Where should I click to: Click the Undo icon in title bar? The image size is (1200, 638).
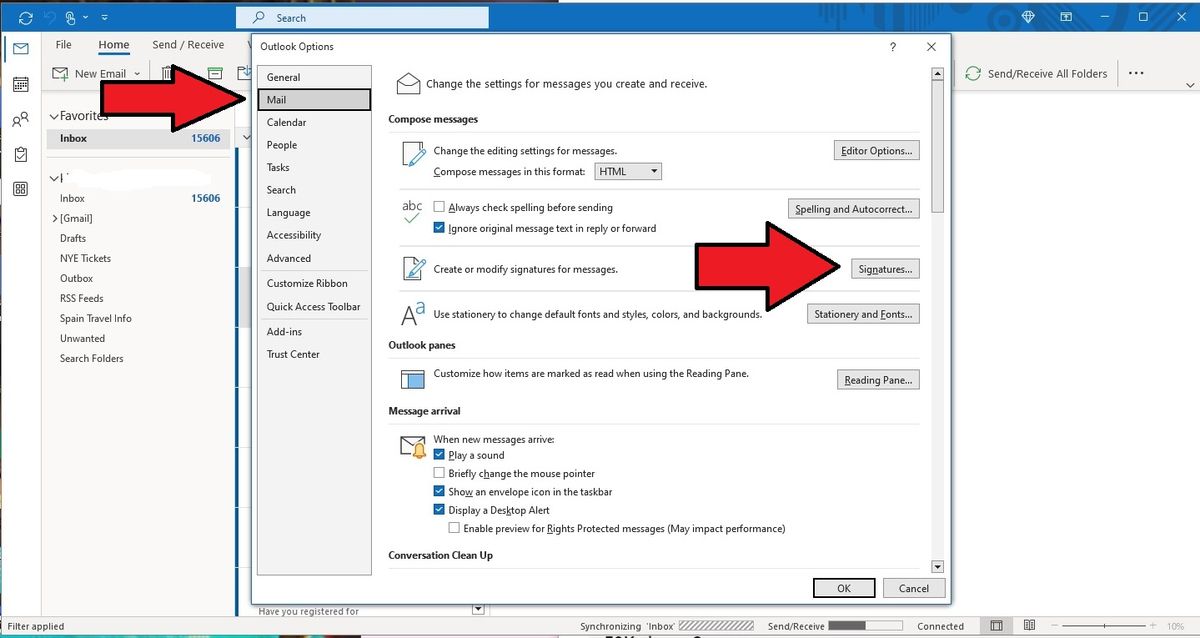[48, 18]
